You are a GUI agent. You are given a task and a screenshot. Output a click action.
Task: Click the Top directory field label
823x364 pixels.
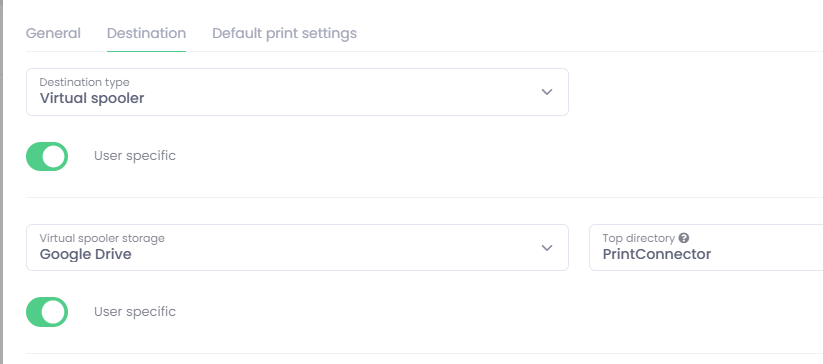tap(638, 238)
